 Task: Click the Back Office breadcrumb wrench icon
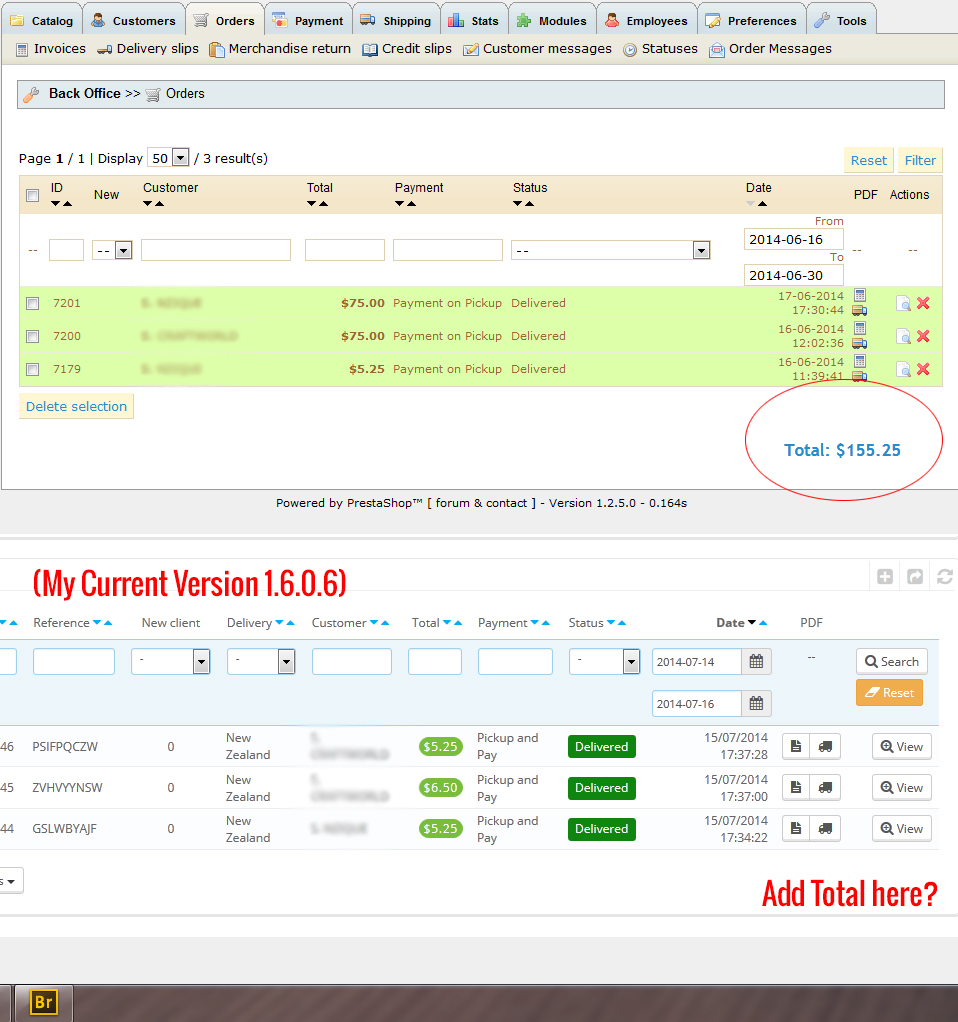point(31,95)
